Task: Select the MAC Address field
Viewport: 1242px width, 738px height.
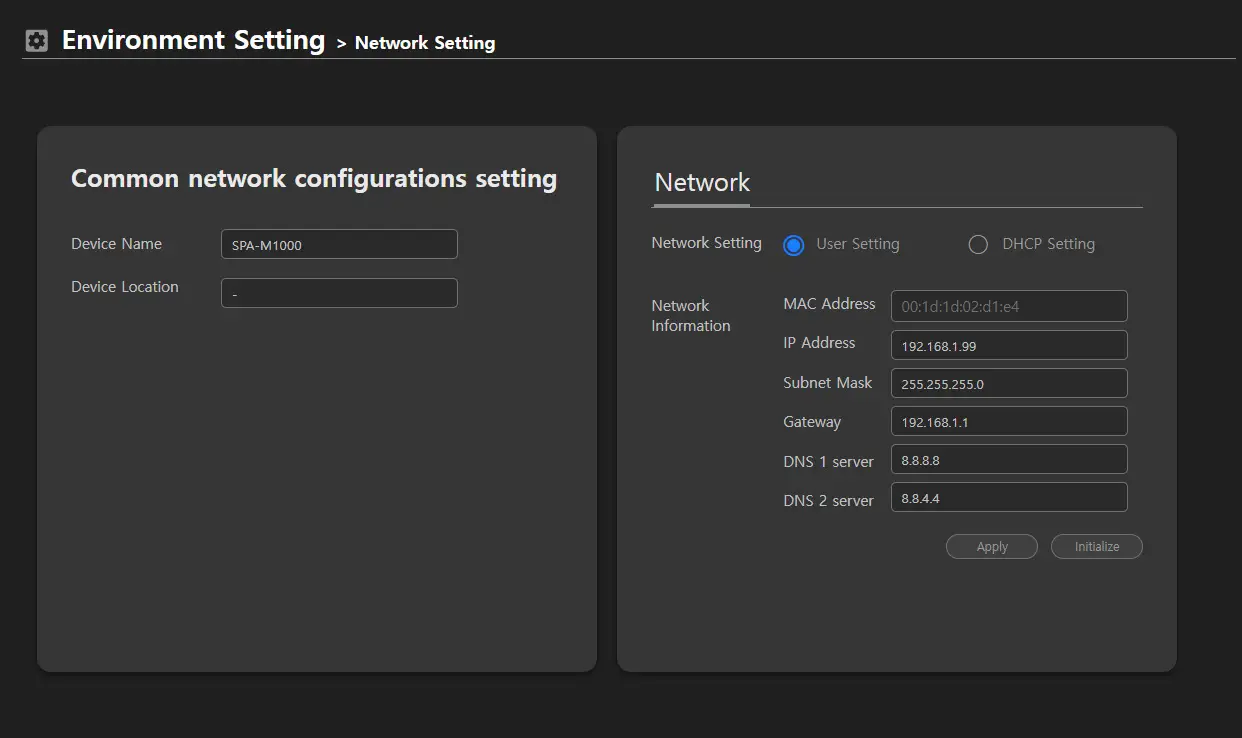Action: 1009,306
